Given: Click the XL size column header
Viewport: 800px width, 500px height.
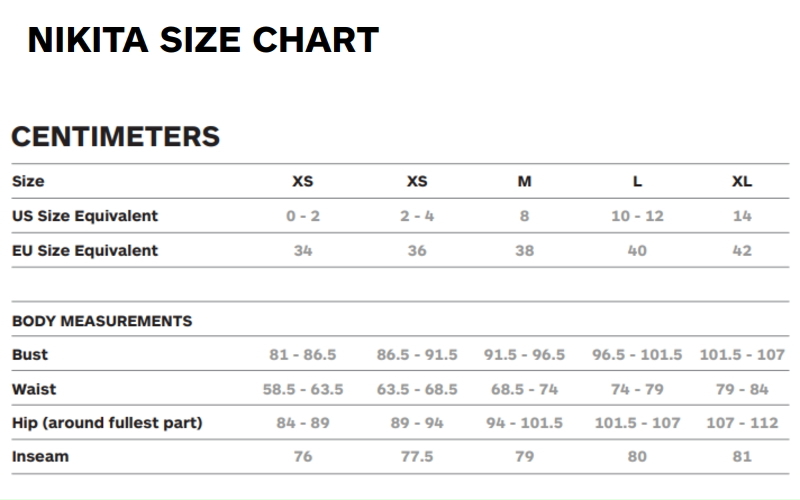Looking at the screenshot, I should click(741, 182).
